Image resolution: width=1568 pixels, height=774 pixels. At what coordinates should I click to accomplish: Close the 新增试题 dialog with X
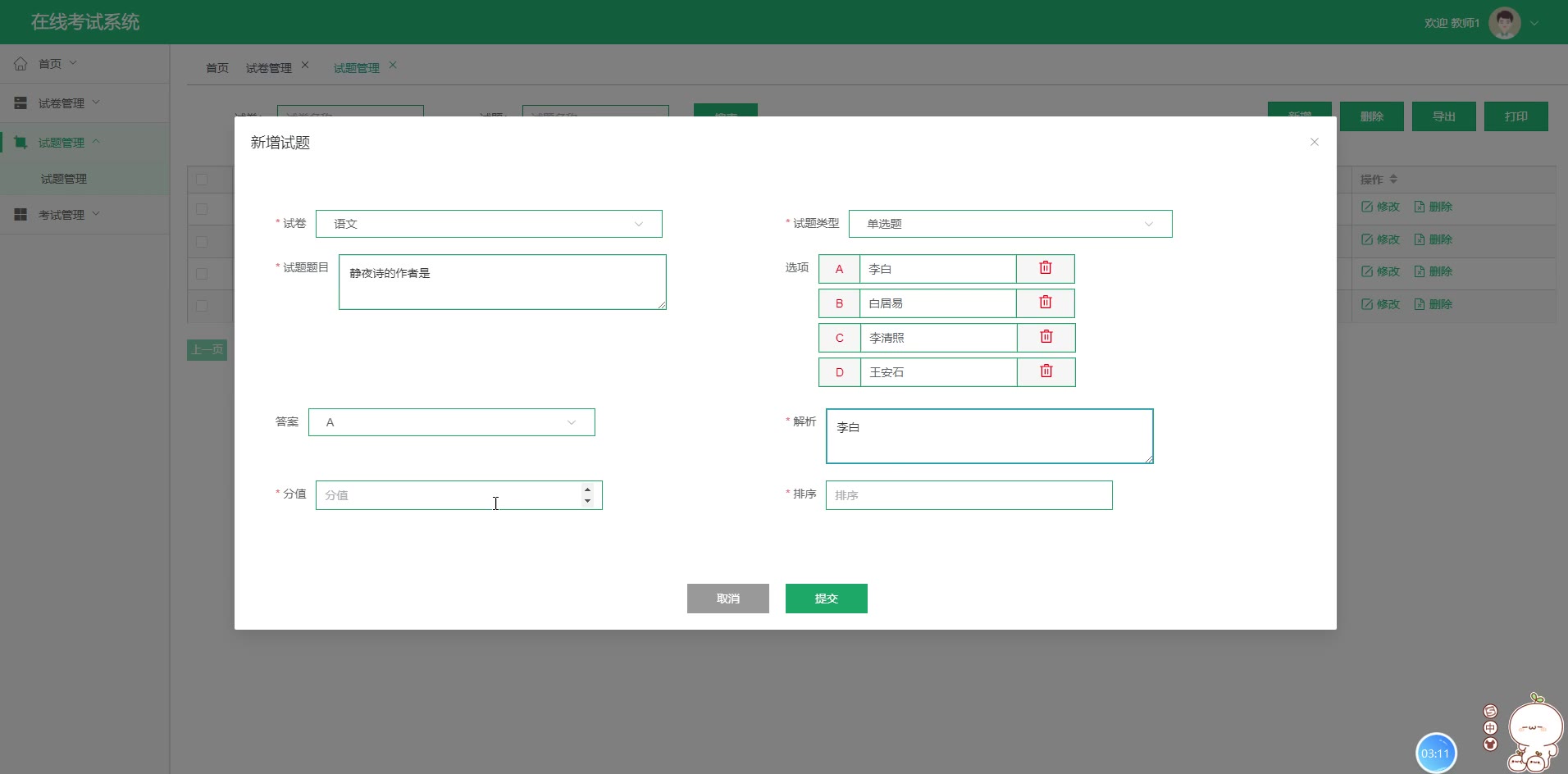(1314, 142)
